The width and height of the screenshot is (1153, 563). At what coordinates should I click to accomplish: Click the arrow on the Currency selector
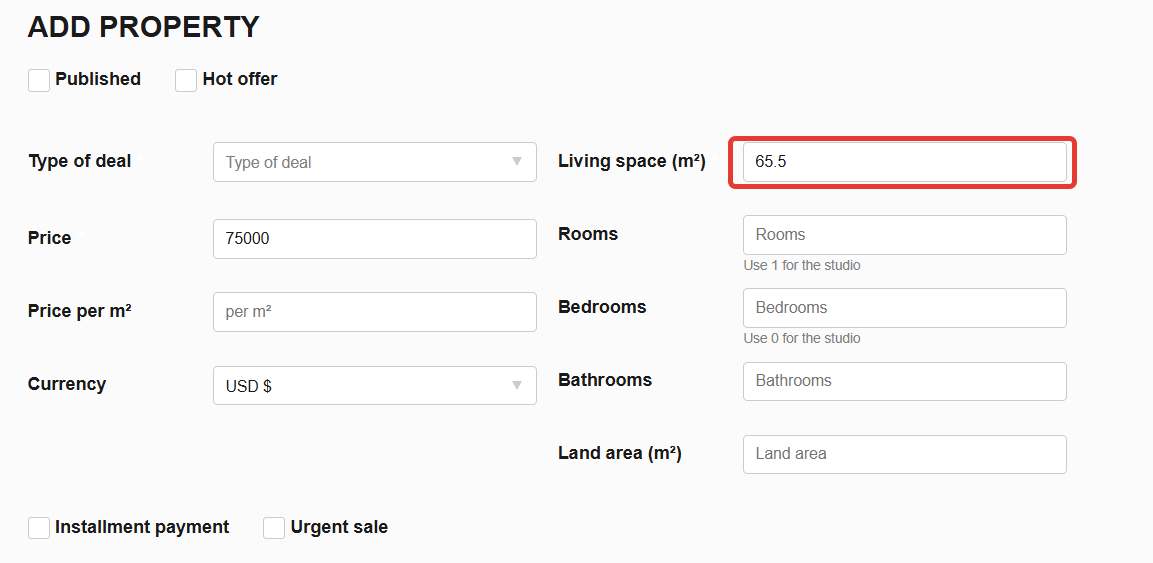click(517, 385)
